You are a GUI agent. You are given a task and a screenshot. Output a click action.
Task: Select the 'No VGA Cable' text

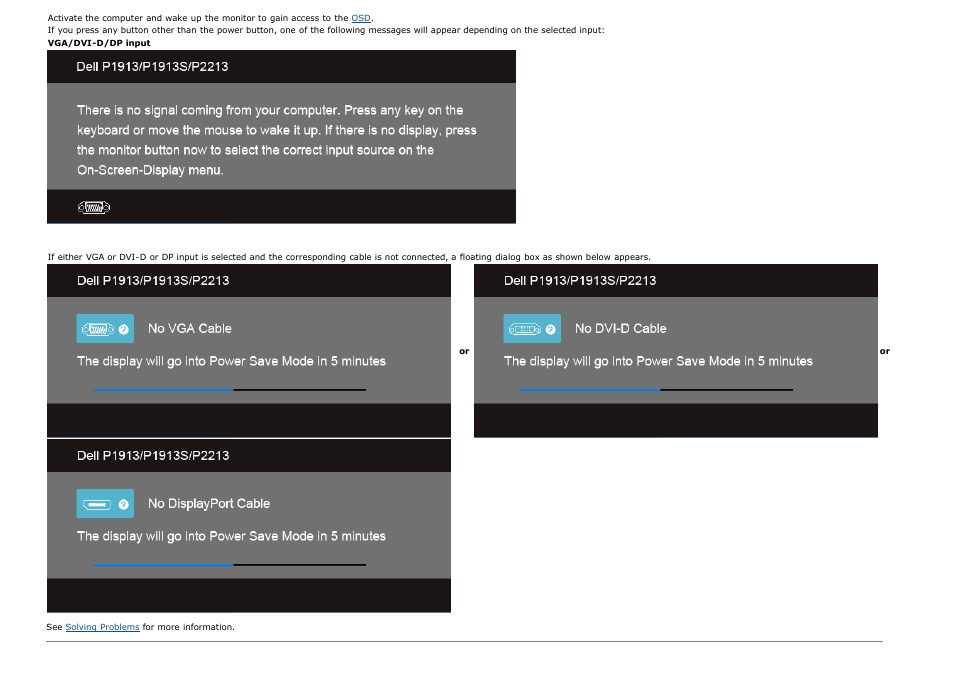pos(190,329)
